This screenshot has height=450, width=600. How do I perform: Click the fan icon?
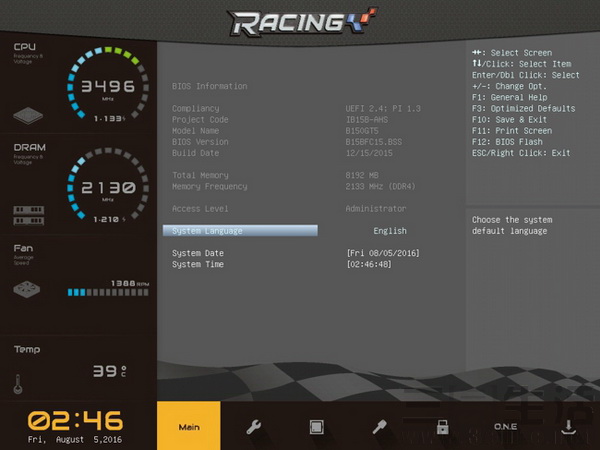click(27, 290)
